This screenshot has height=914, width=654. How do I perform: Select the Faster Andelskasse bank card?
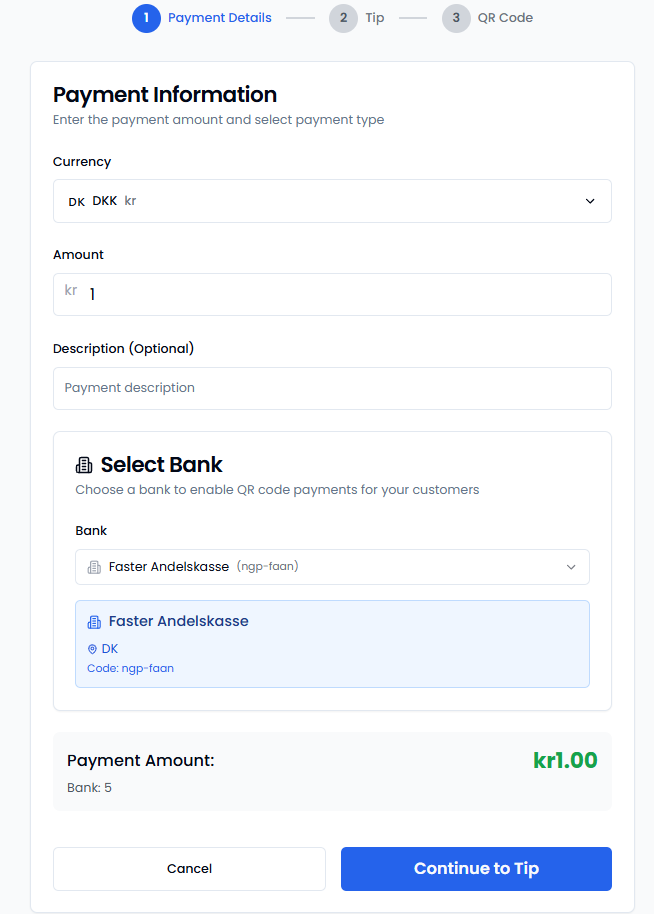tap(332, 641)
